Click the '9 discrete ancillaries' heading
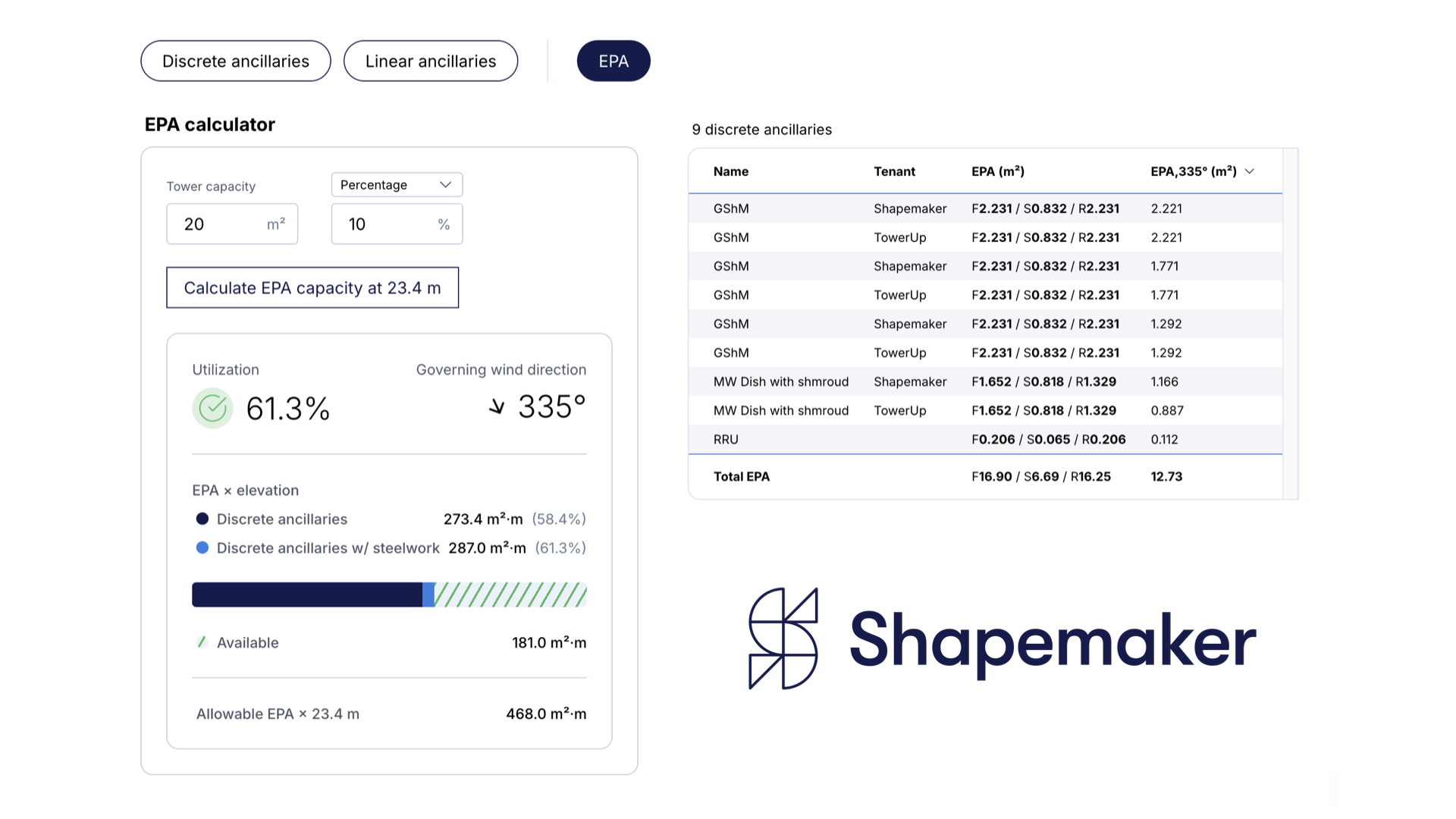The image size is (1456, 819). pyautogui.click(x=761, y=130)
